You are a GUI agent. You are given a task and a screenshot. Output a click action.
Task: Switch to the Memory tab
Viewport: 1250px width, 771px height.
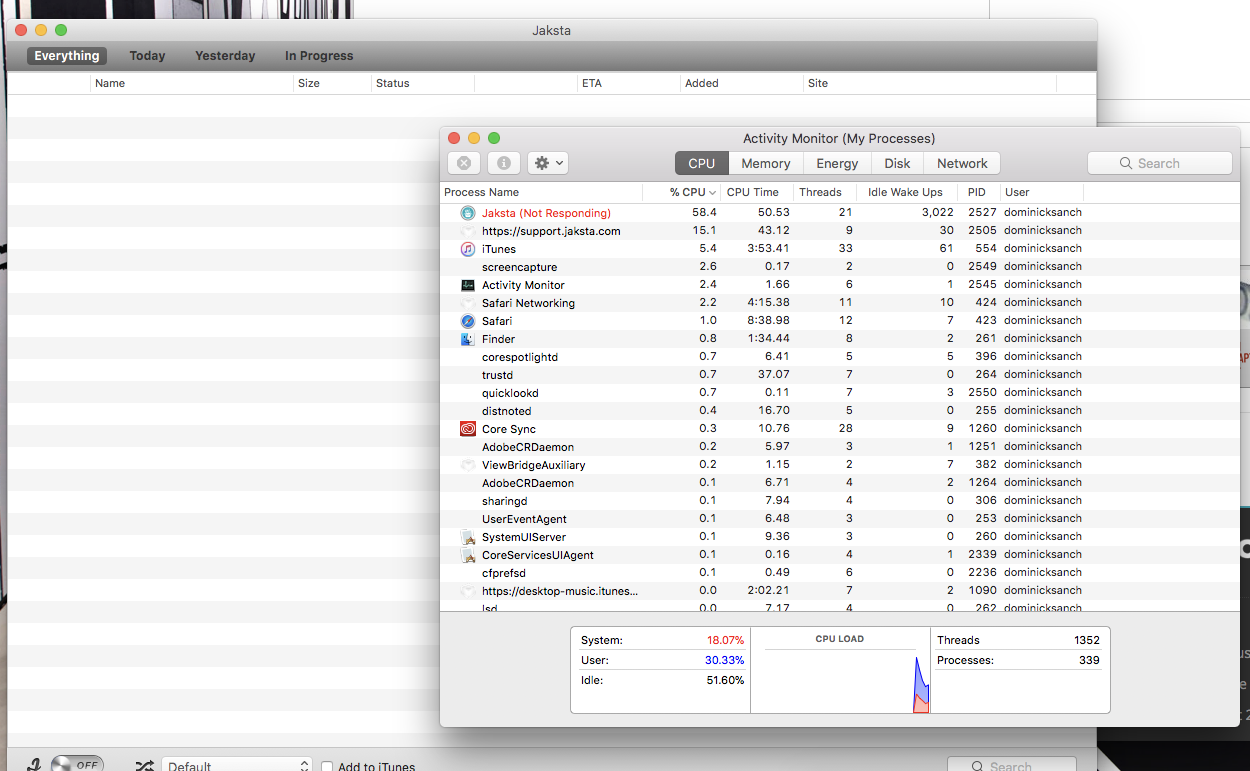click(766, 163)
